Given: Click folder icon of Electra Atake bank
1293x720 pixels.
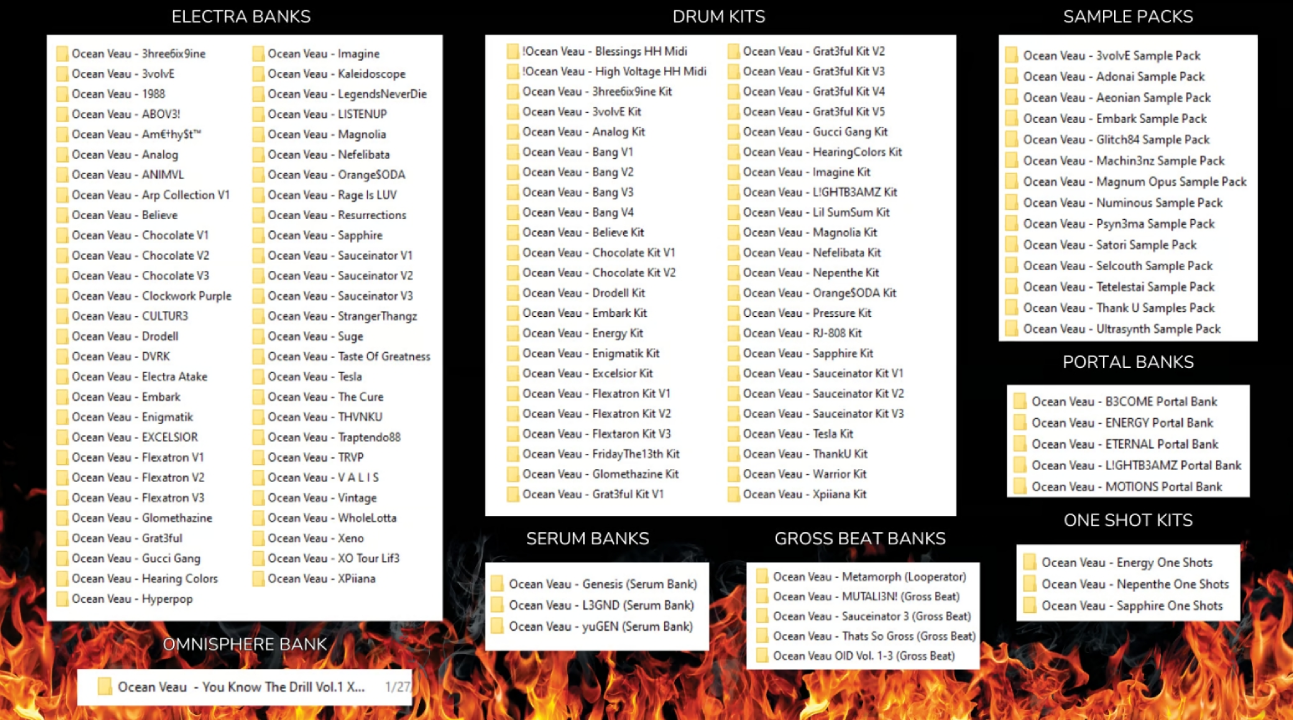Looking at the screenshot, I should coord(61,377).
